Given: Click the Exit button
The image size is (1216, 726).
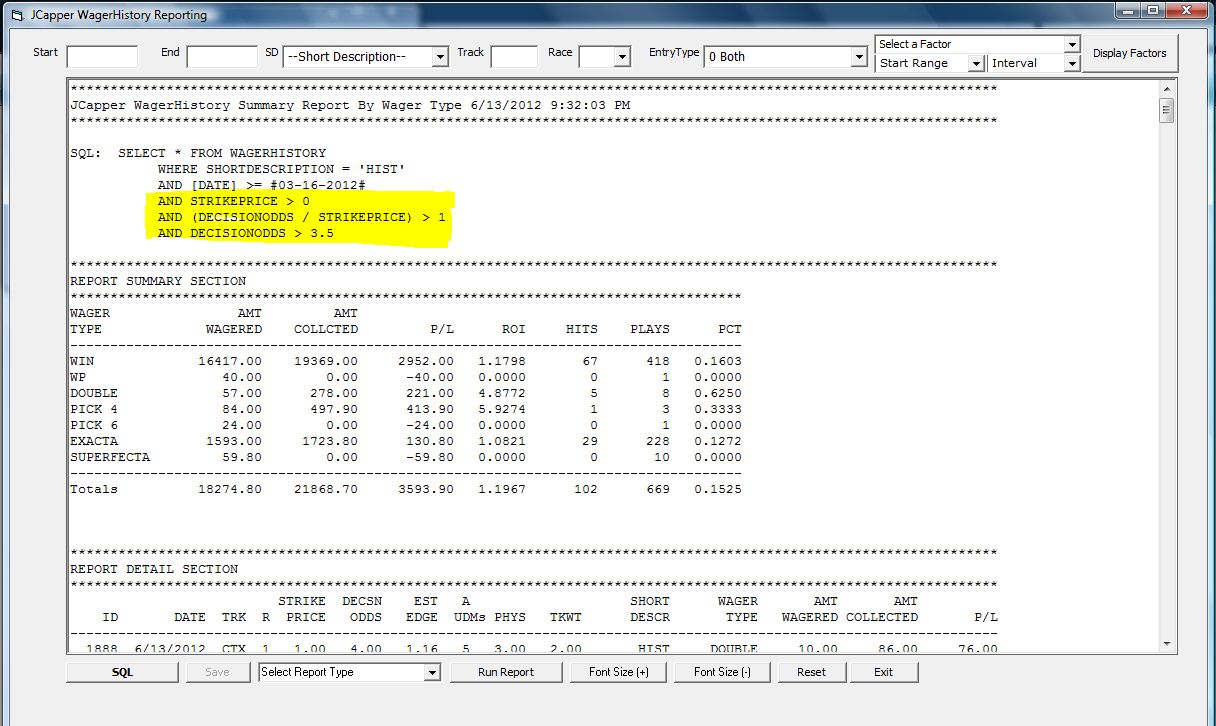Looking at the screenshot, I should pyautogui.click(x=883, y=672).
